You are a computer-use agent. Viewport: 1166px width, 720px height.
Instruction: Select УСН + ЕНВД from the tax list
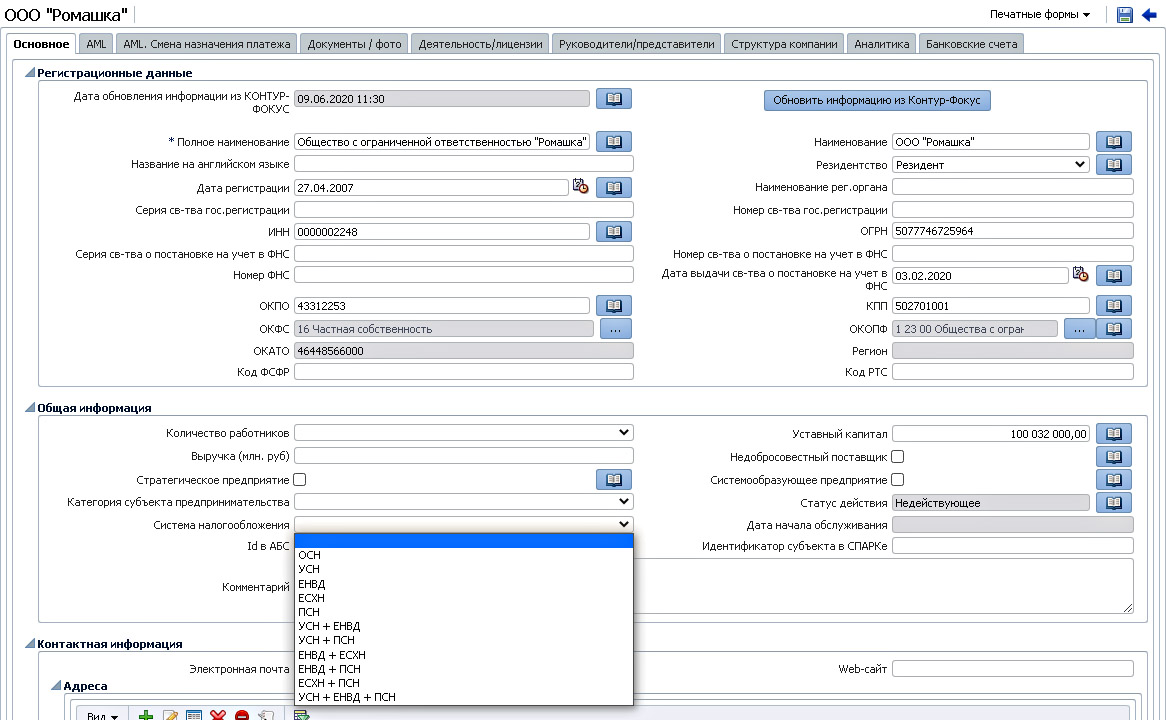coord(328,626)
